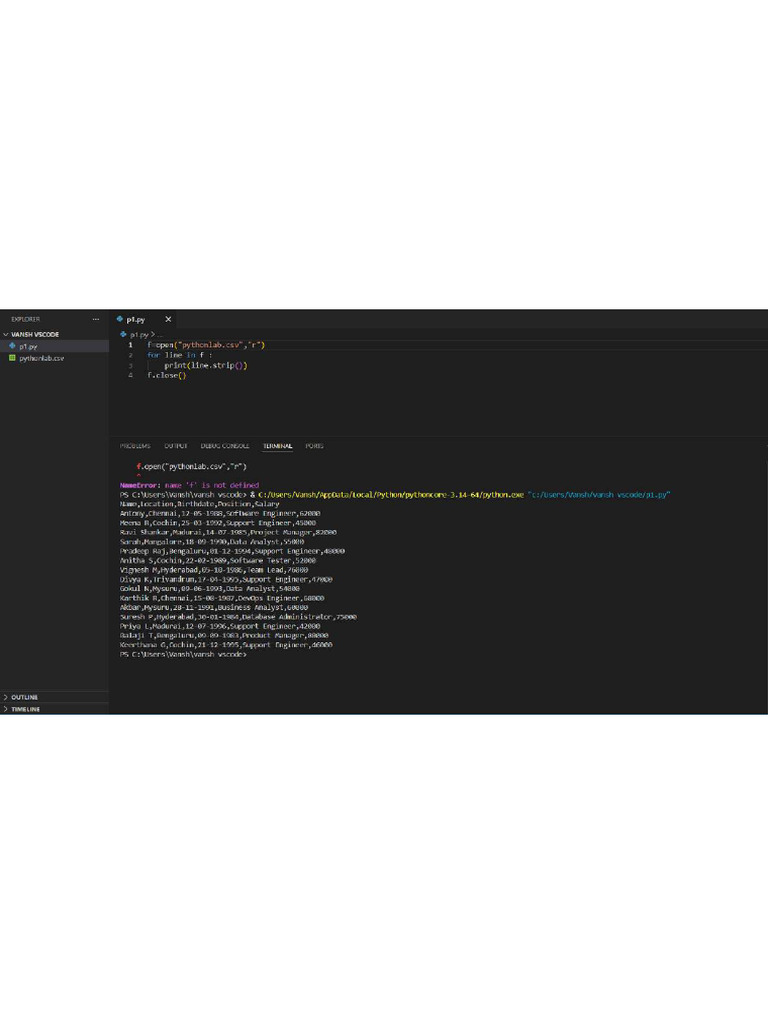Click the Gokul N,Mysuru output row

[x=210, y=589]
